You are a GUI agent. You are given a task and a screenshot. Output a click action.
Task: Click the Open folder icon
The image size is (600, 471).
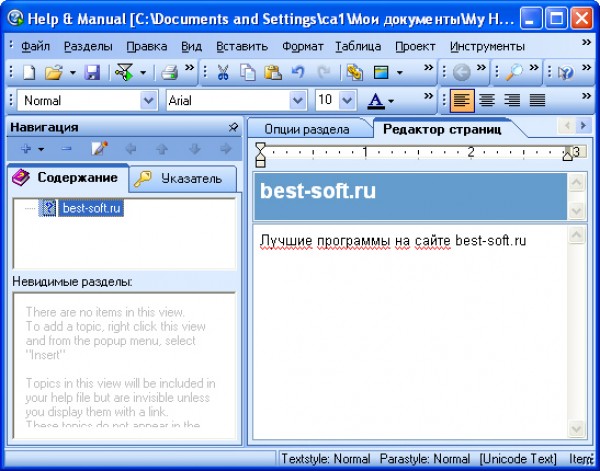54,72
